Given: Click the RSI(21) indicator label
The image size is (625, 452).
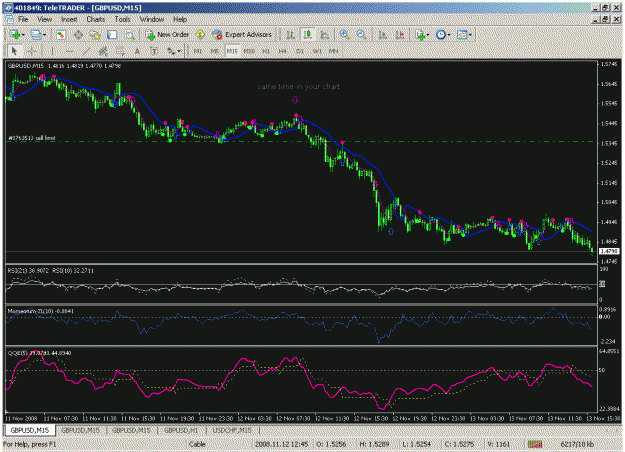Looking at the screenshot, I should tap(28, 271).
